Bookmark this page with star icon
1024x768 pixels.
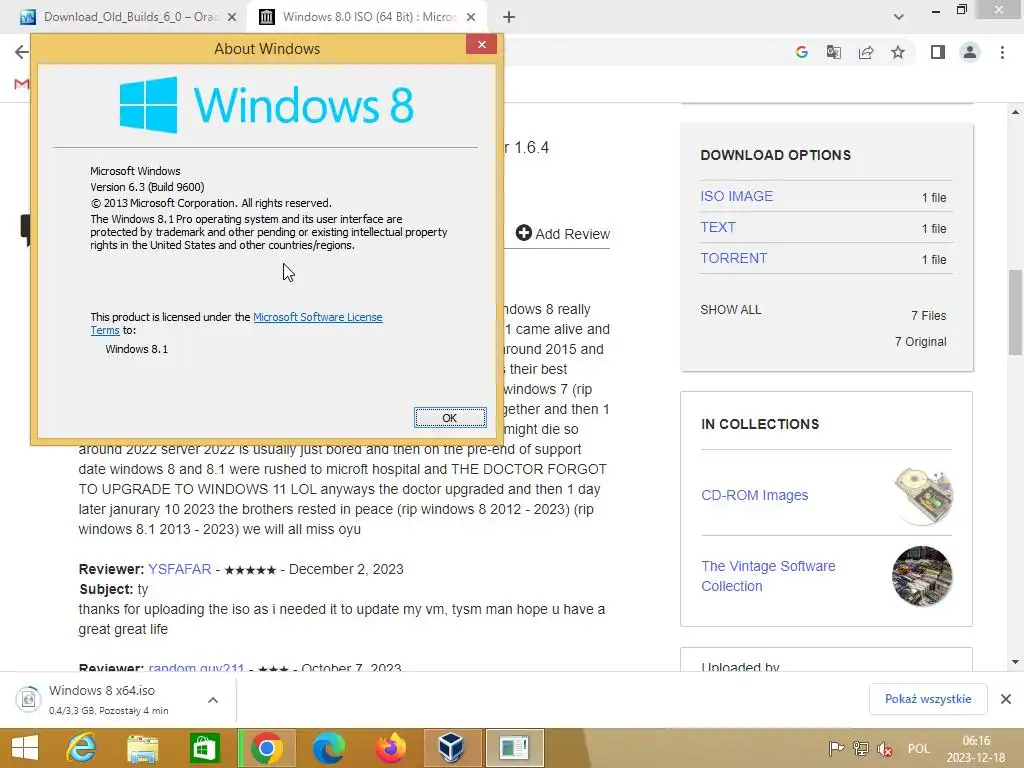(898, 52)
